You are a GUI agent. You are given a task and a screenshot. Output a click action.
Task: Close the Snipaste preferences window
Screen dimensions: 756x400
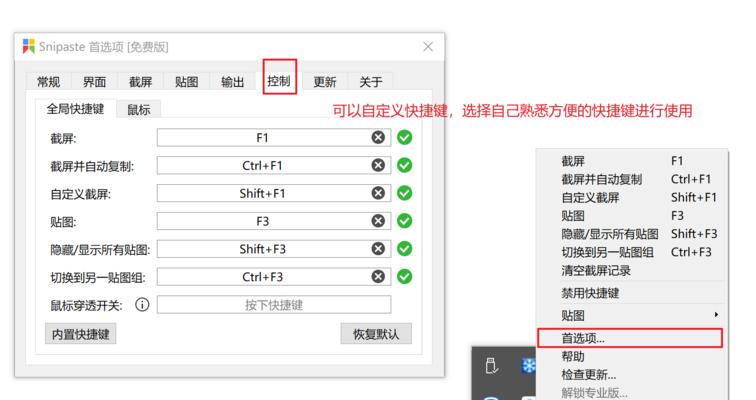tap(428, 47)
